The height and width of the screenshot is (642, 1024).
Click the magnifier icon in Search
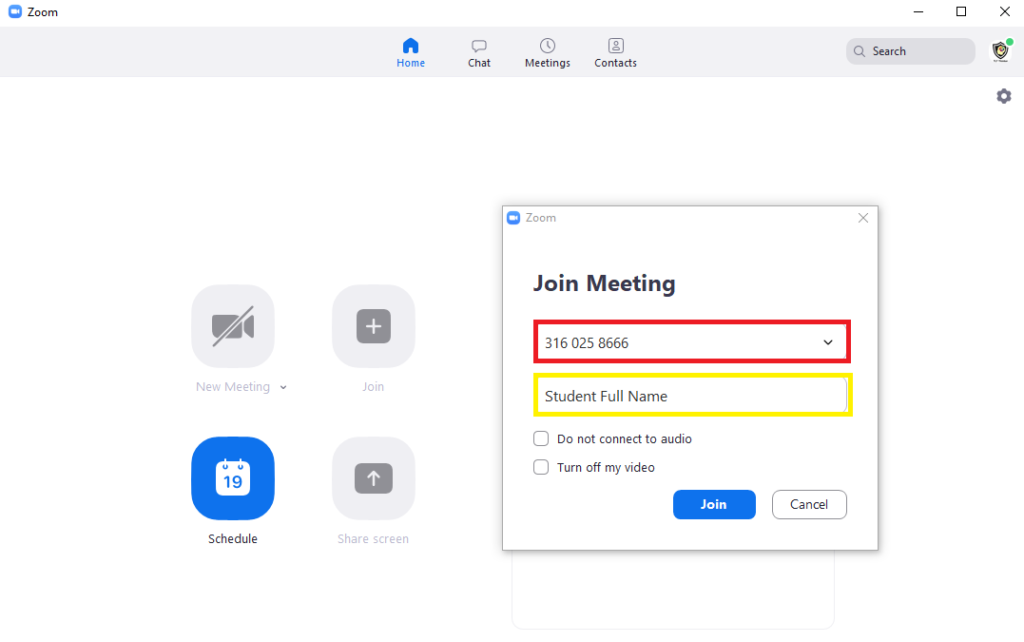pos(860,51)
